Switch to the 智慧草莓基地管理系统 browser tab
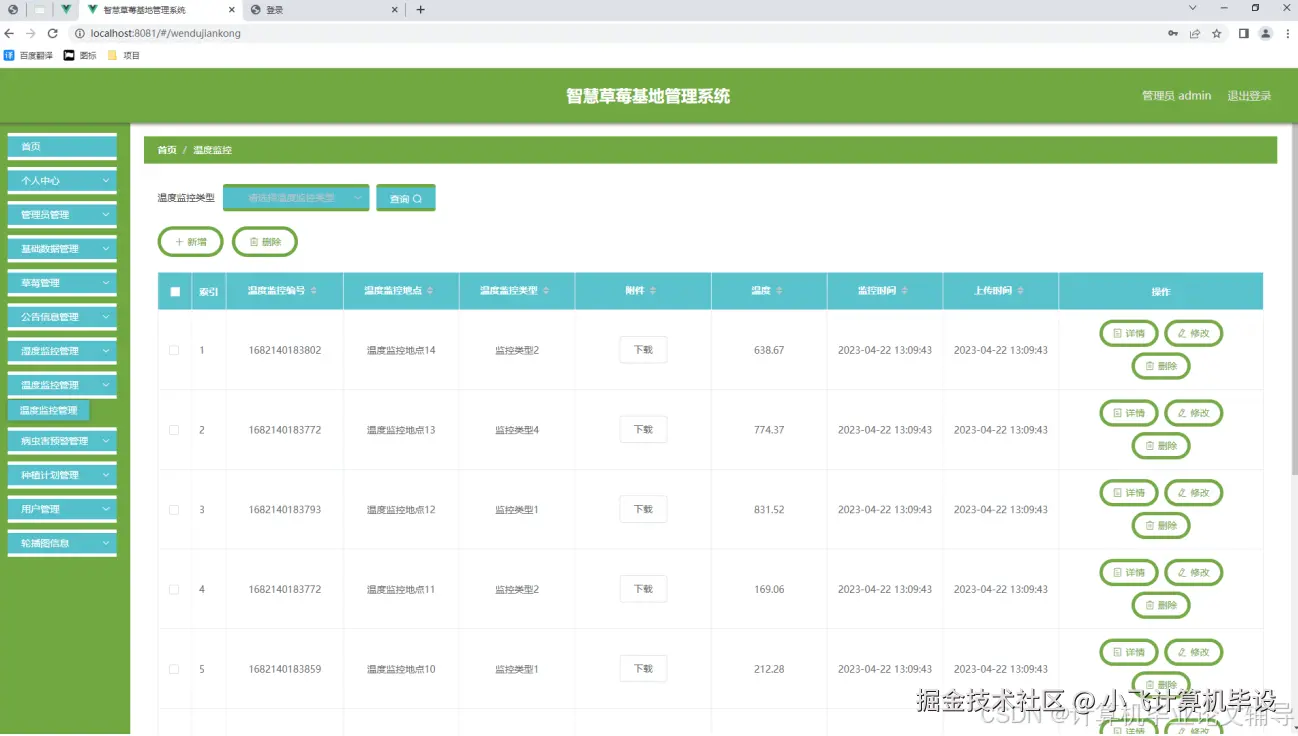This screenshot has width=1298, height=736. coord(160,10)
